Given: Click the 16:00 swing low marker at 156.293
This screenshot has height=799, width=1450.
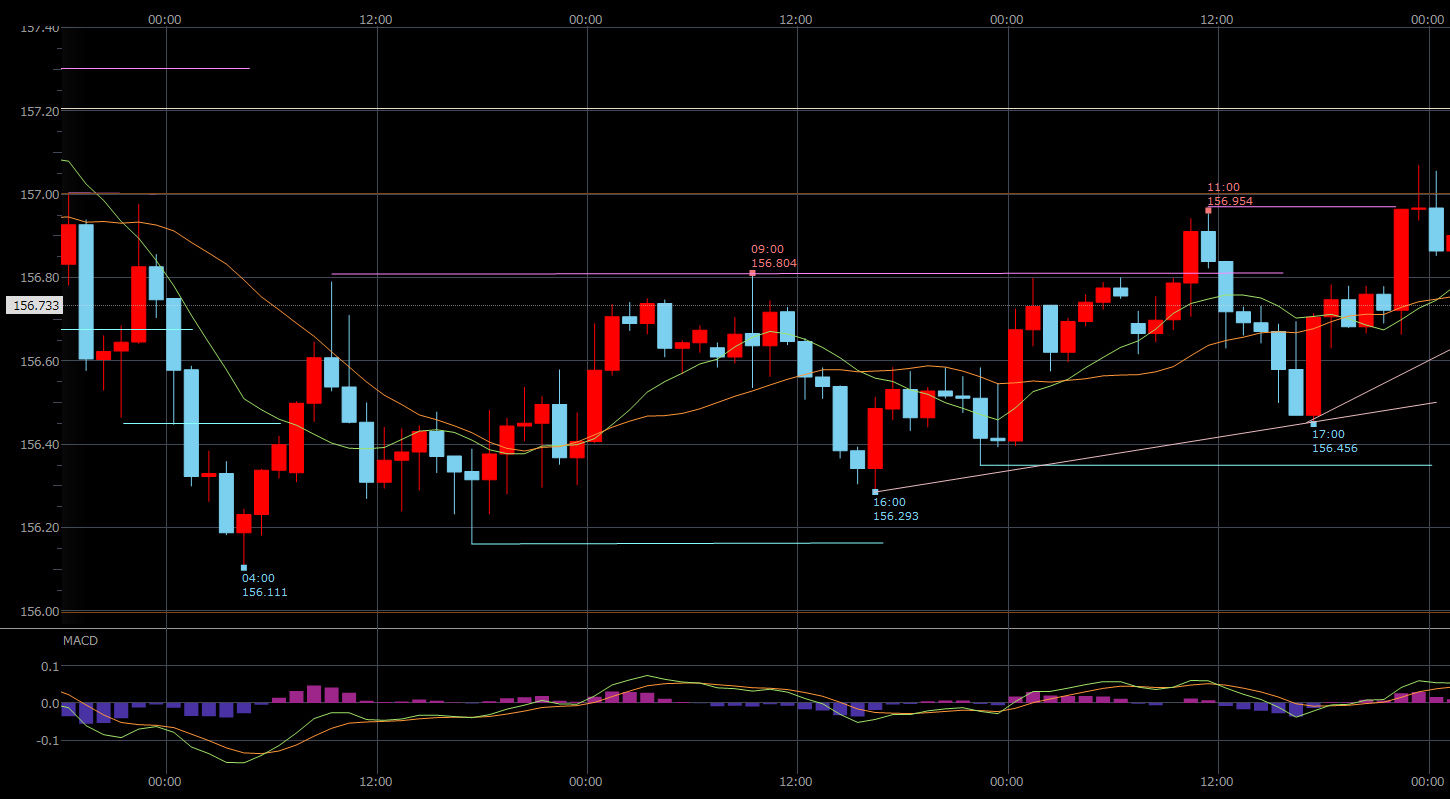Looking at the screenshot, I should coord(875,492).
